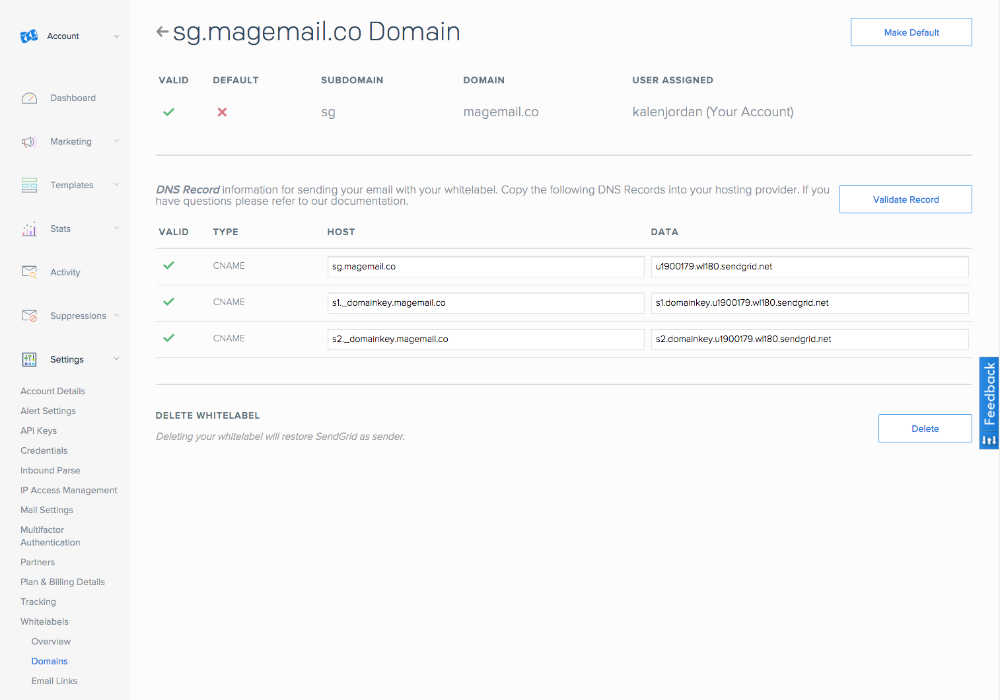Click the SendGrid logo icon

point(29,36)
